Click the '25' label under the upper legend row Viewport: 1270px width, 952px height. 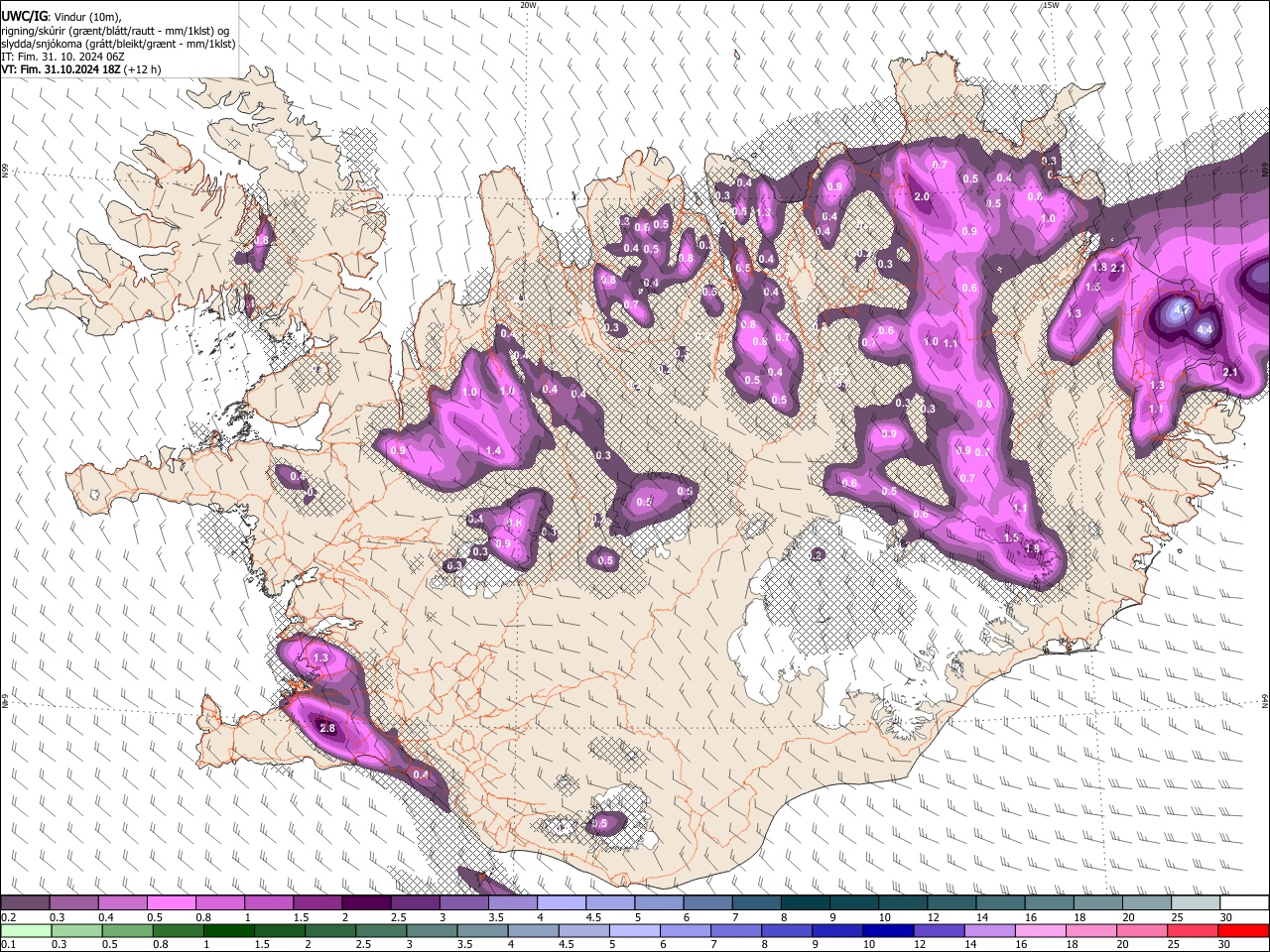click(1176, 917)
